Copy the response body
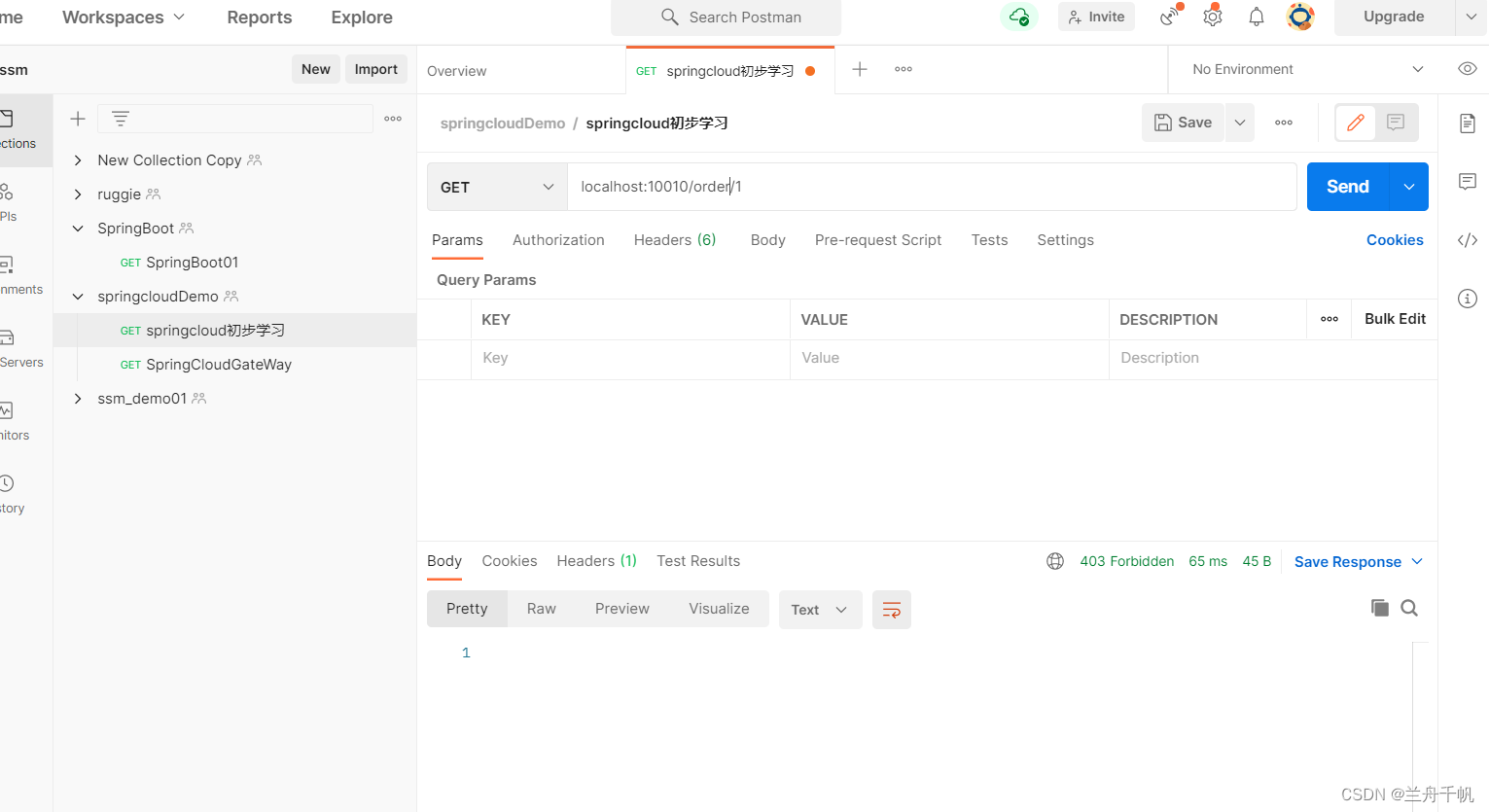 [1380, 608]
